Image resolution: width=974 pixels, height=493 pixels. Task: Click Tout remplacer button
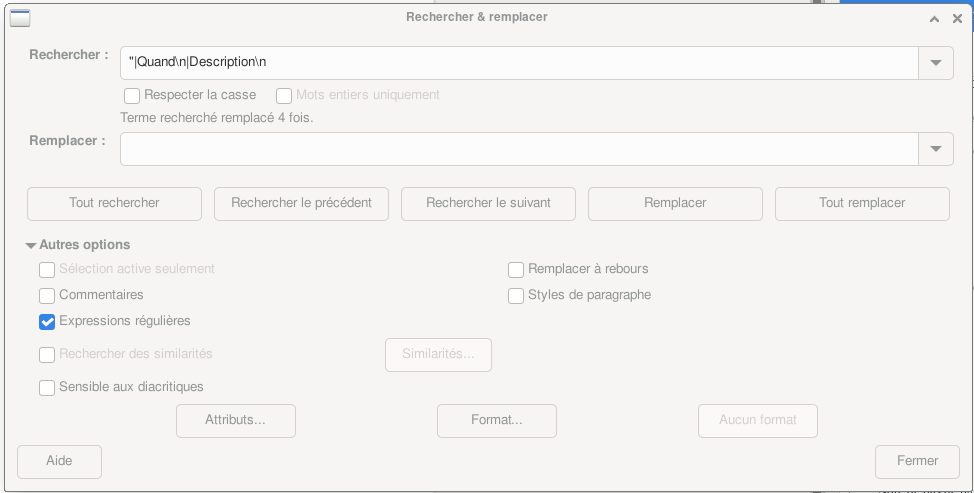tap(862, 204)
